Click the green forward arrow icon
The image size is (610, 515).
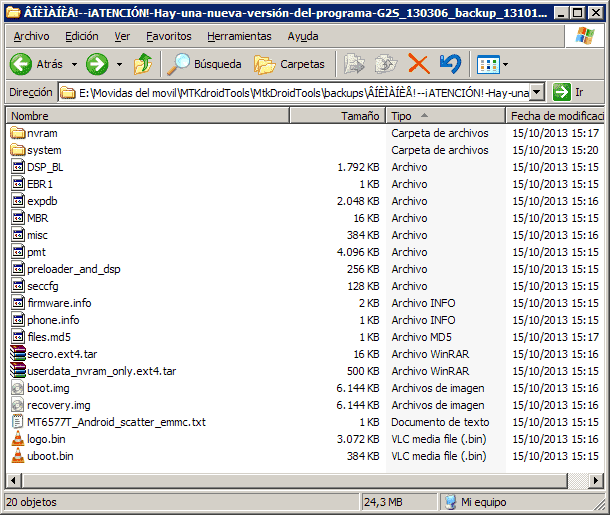pyautogui.click(x=97, y=64)
